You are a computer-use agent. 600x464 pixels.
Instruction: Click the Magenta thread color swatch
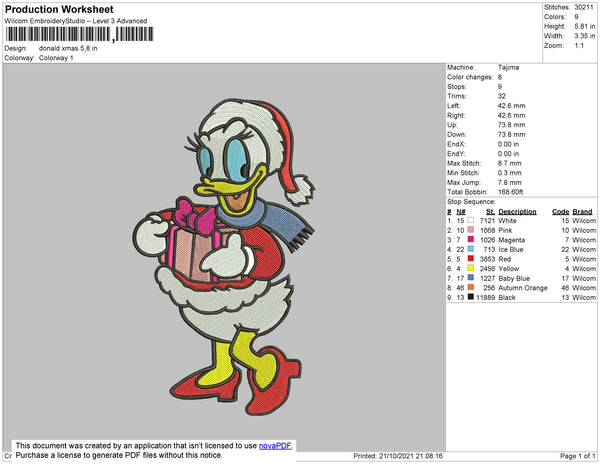(x=471, y=239)
